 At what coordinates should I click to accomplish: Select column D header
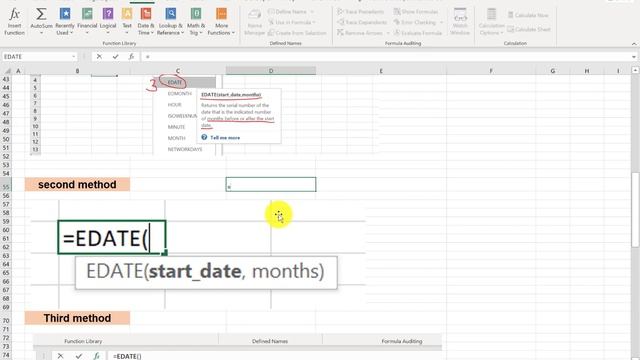(x=271, y=71)
